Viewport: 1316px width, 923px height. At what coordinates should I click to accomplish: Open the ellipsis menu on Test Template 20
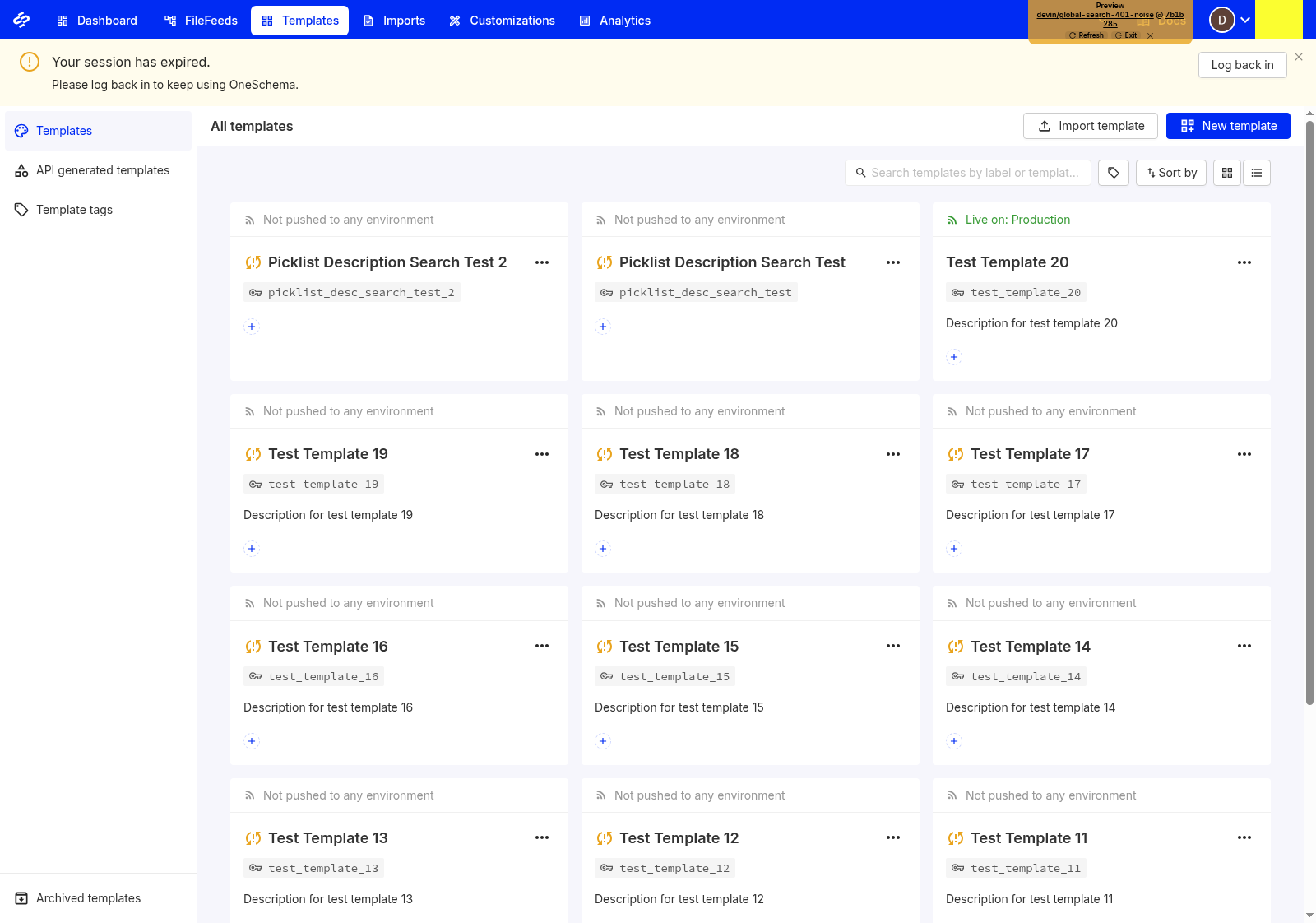coord(1244,262)
